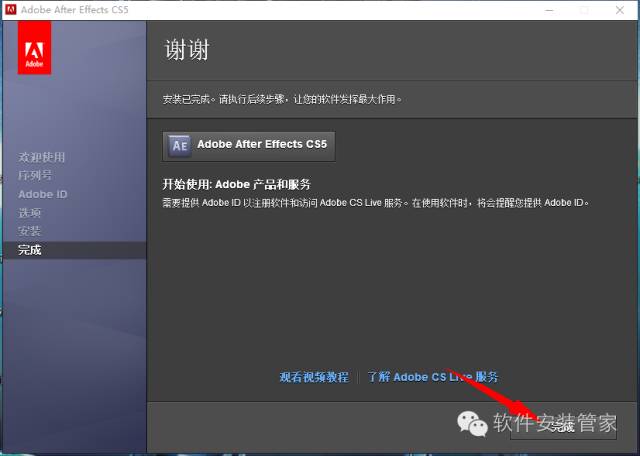Image resolution: width=640 pixels, height=456 pixels.
Task: Click the 完成 button at bottom right
Action: pyautogui.click(x=563, y=426)
